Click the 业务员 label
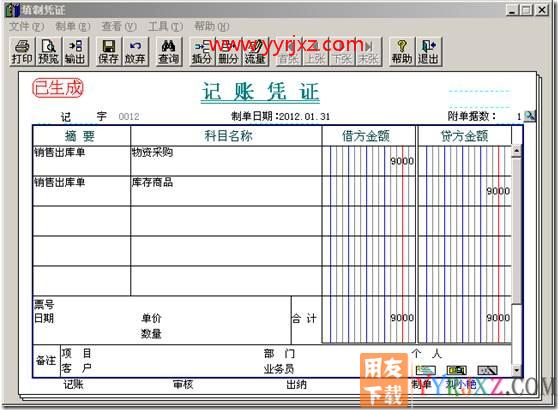The width and height of the screenshot is (558, 410). (279, 369)
